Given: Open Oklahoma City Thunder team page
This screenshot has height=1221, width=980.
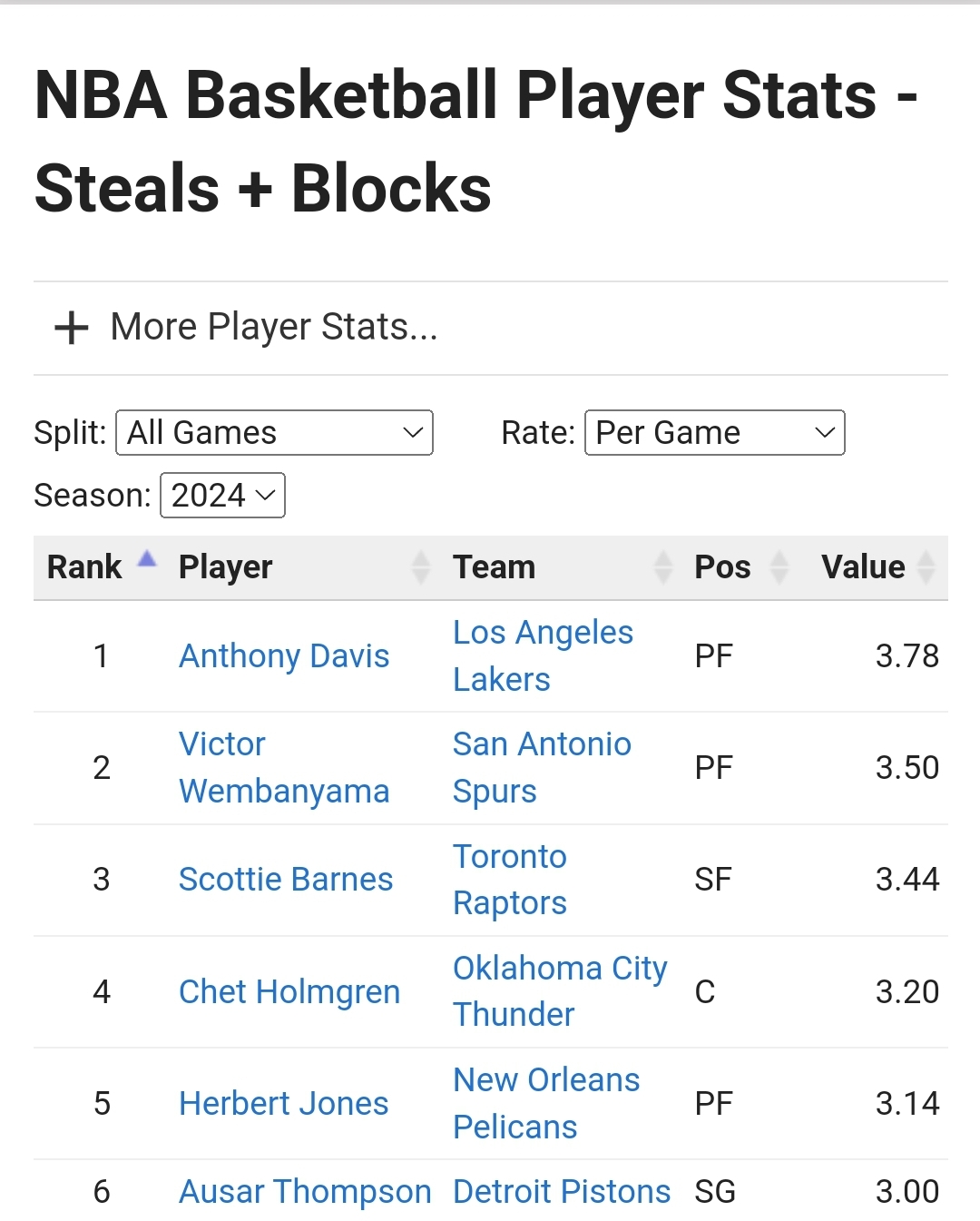Looking at the screenshot, I should point(560,991).
